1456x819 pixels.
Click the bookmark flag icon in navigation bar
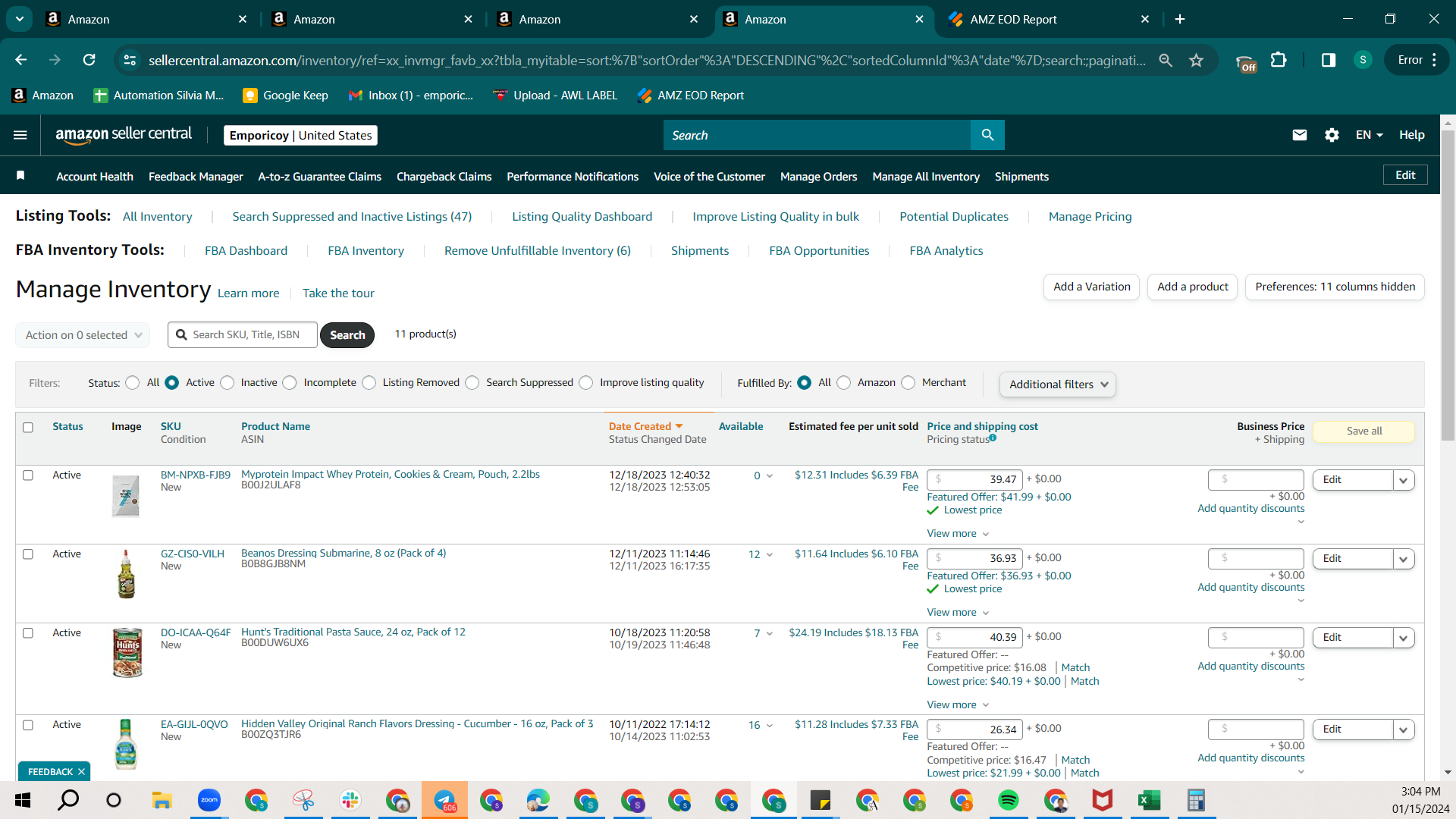pos(20,176)
